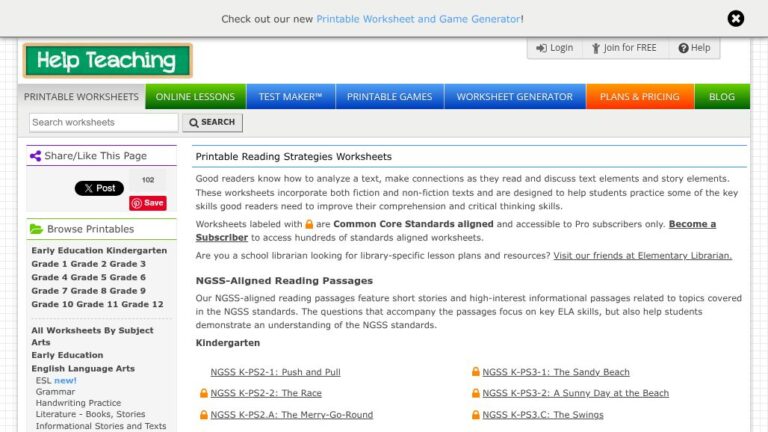The width and height of the screenshot is (768, 432).
Task: Select Grade 11 in Browse Printables
Action: tap(97, 304)
